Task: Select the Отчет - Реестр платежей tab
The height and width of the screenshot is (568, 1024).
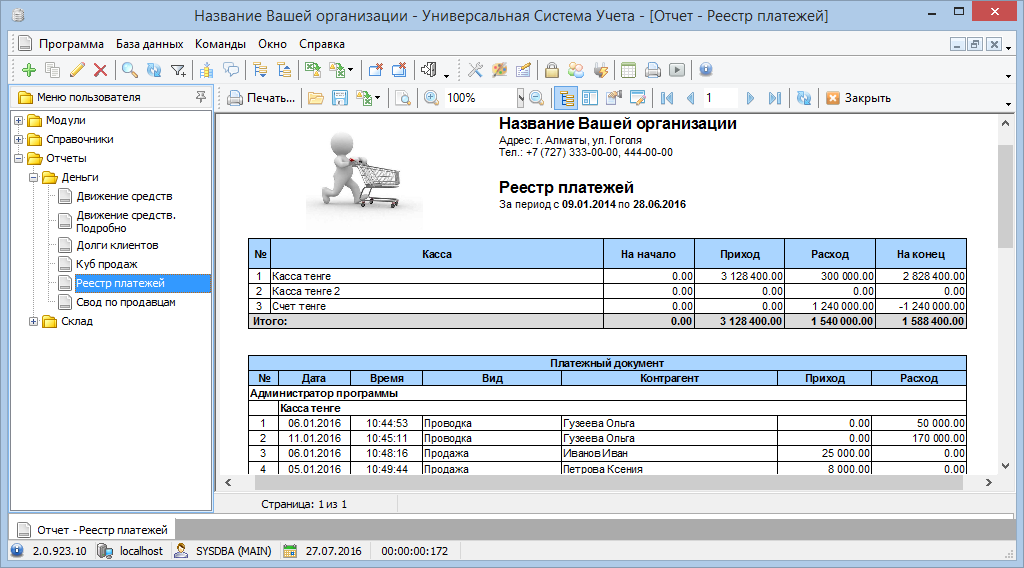Action: pos(93,529)
